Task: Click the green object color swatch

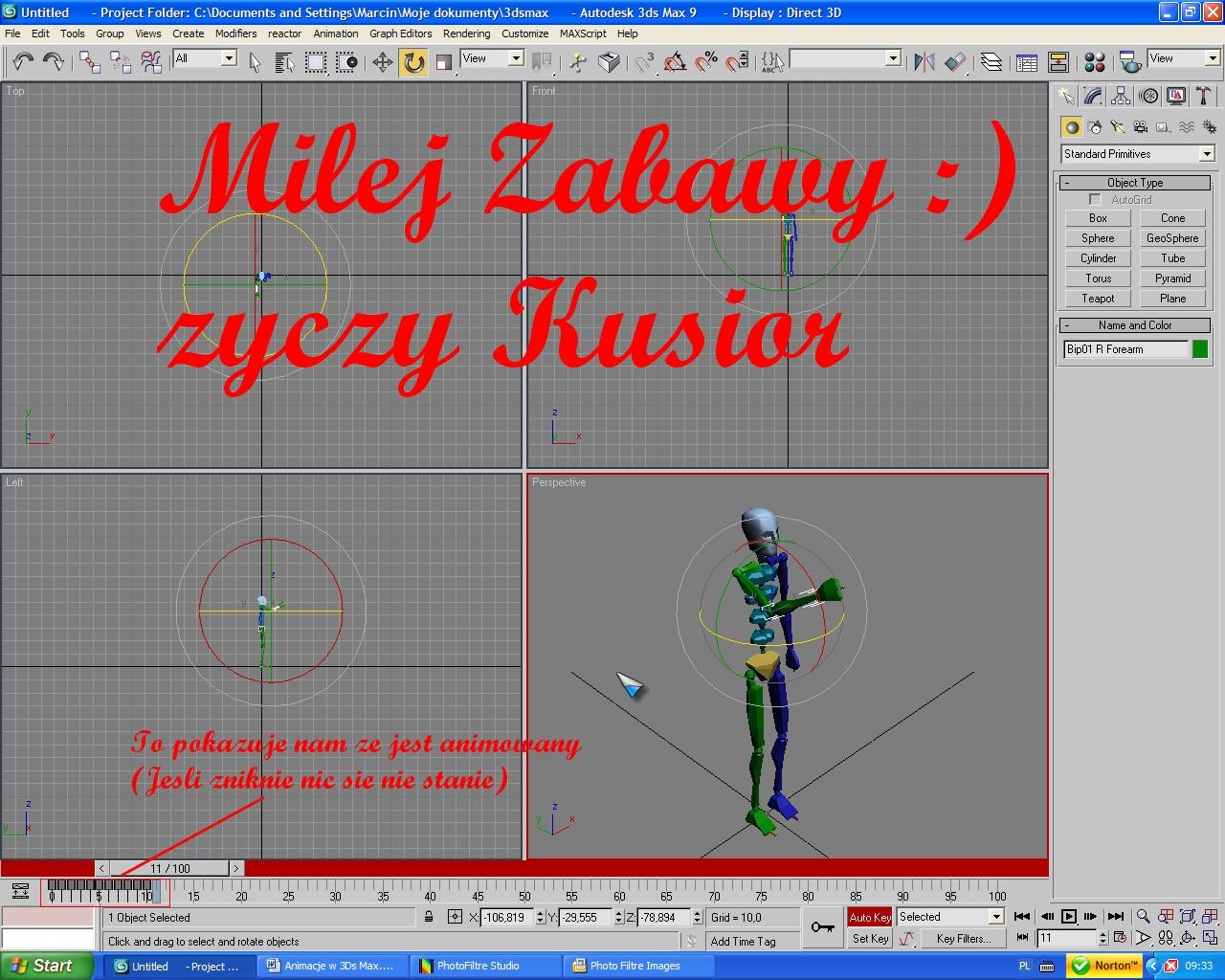Action: point(1200,349)
